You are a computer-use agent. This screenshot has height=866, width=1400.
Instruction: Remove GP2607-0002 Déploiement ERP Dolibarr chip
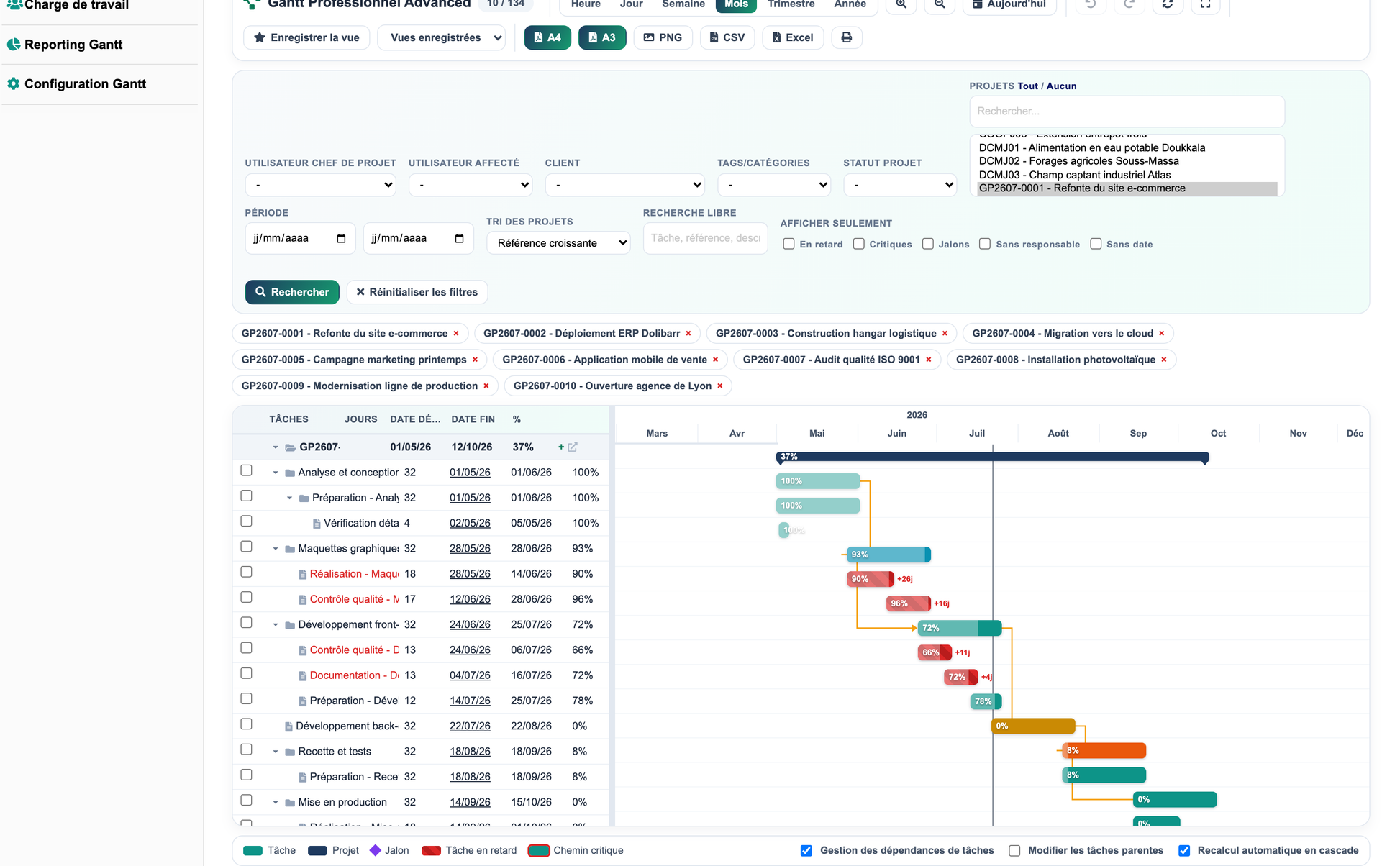pyautogui.click(x=688, y=334)
